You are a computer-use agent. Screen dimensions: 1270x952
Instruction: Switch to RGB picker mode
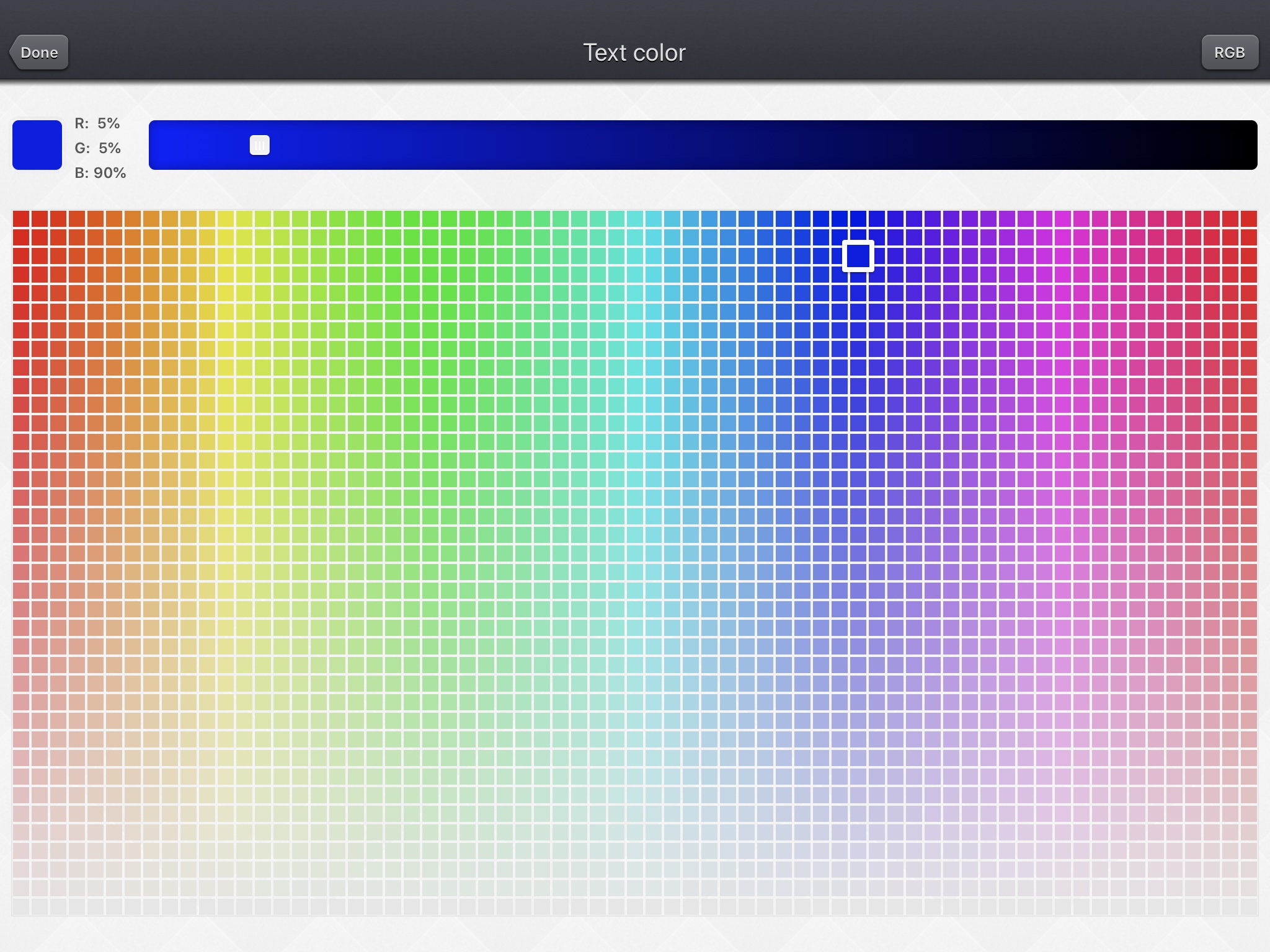click(1229, 53)
